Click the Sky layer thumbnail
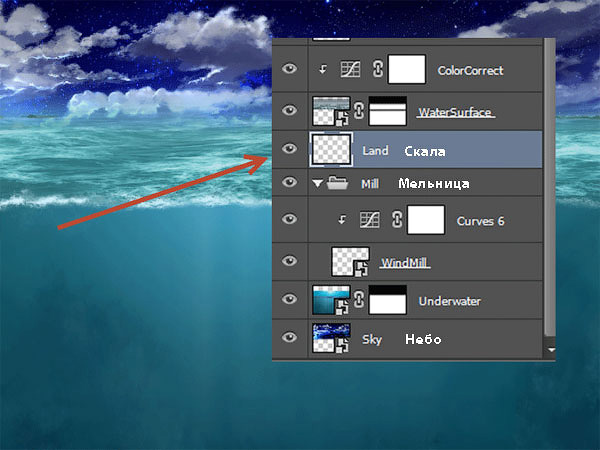This screenshot has width=600, height=450. click(x=331, y=338)
